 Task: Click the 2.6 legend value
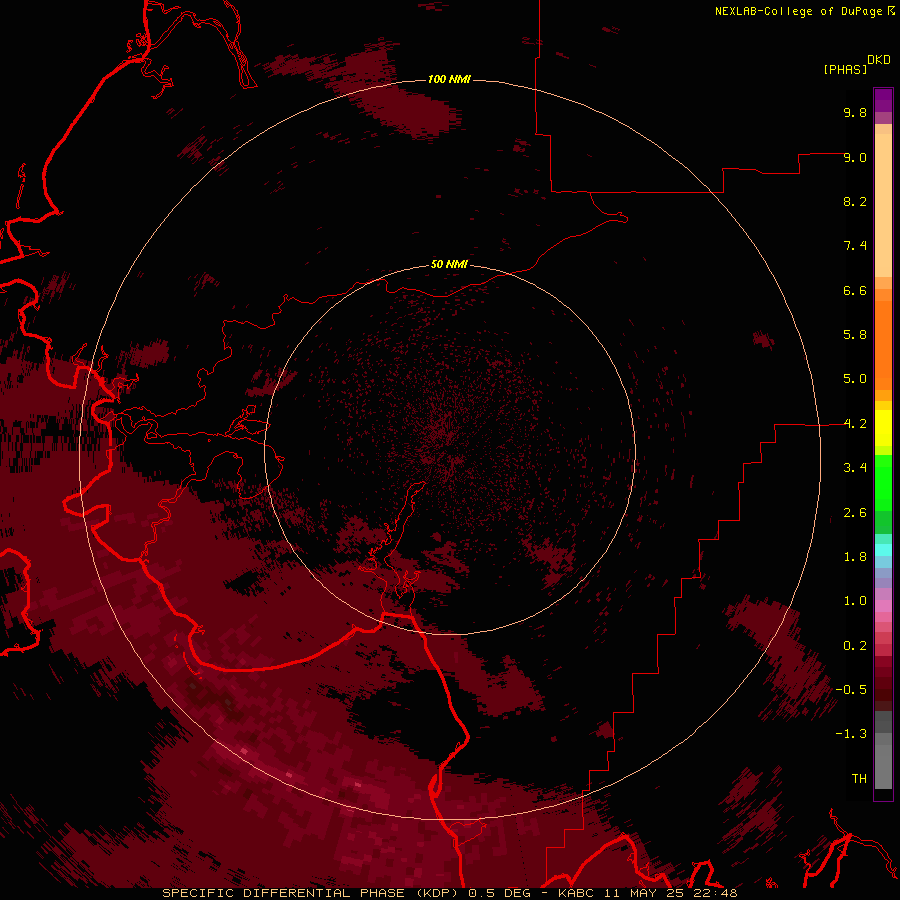pyautogui.click(x=855, y=513)
